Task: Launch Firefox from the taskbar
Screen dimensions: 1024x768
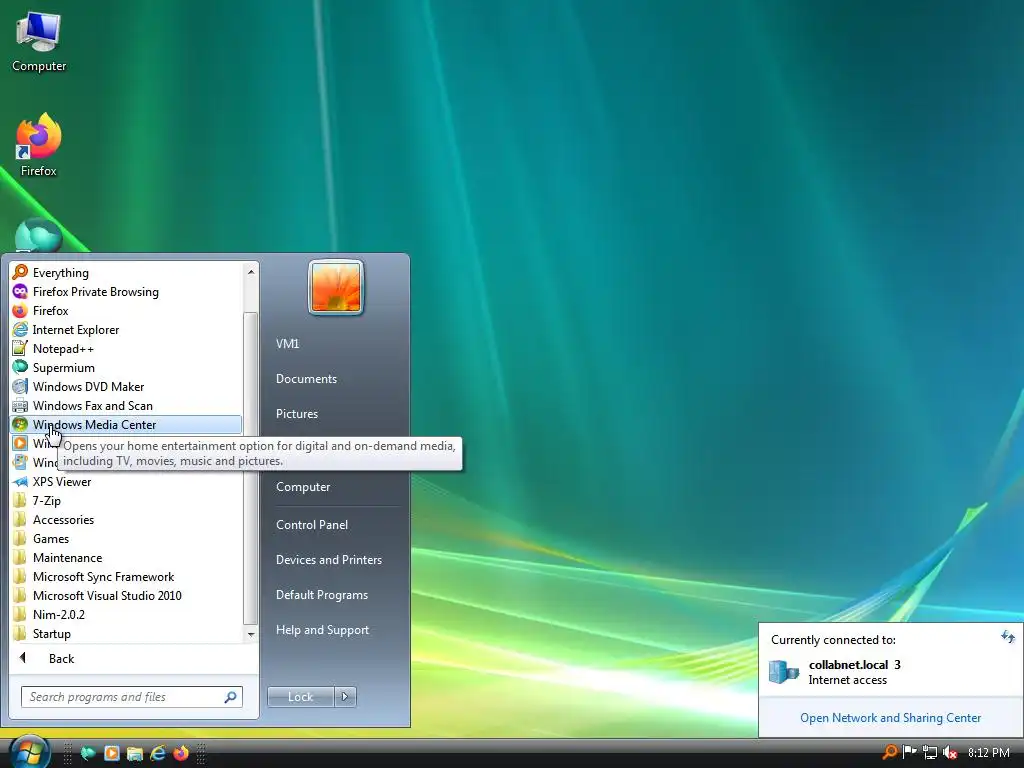Action: click(181, 753)
